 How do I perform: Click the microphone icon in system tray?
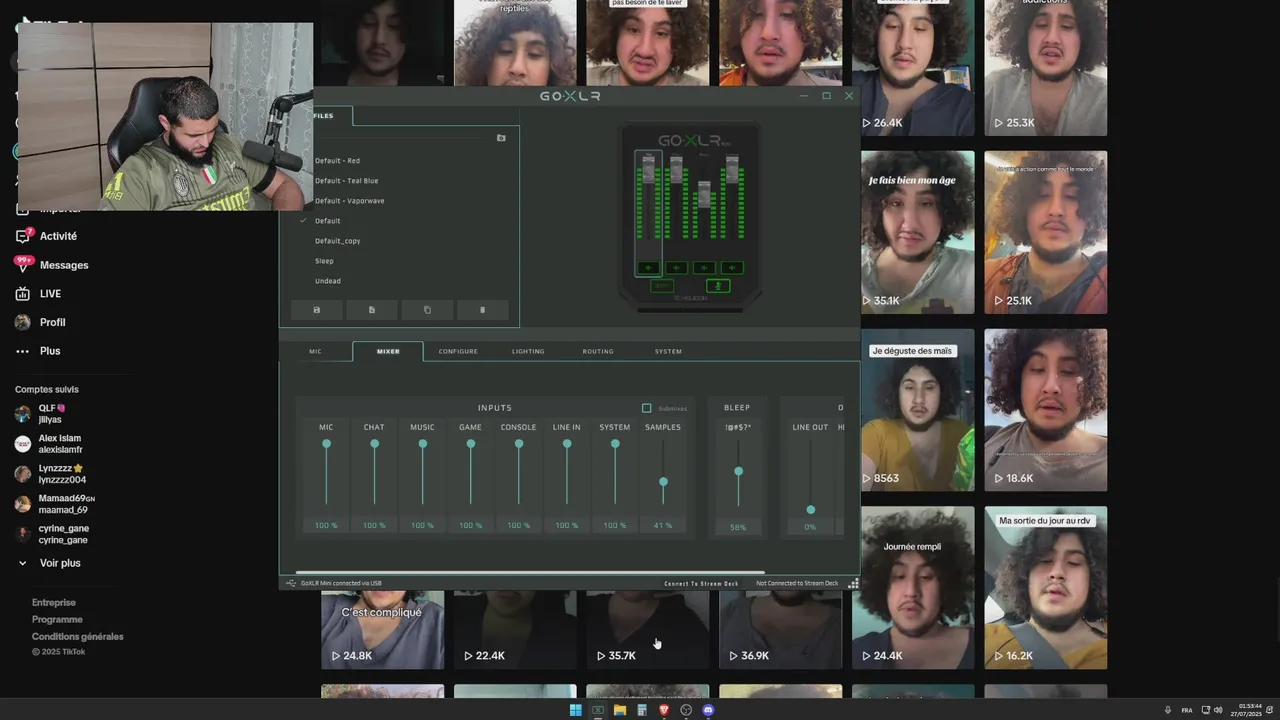click(1167, 710)
